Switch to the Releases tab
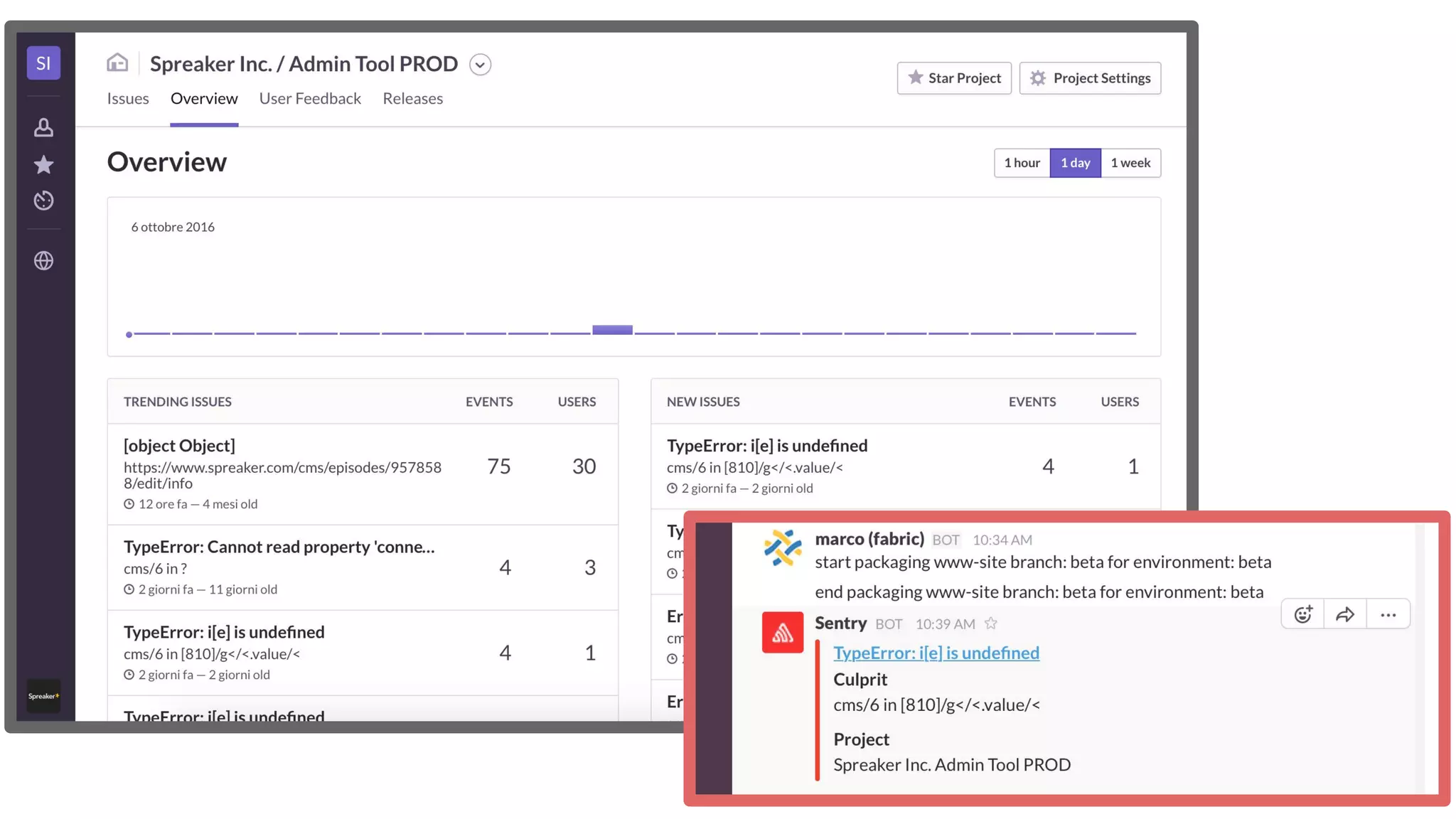The image size is (1456, 819). [x=412, y=99]
